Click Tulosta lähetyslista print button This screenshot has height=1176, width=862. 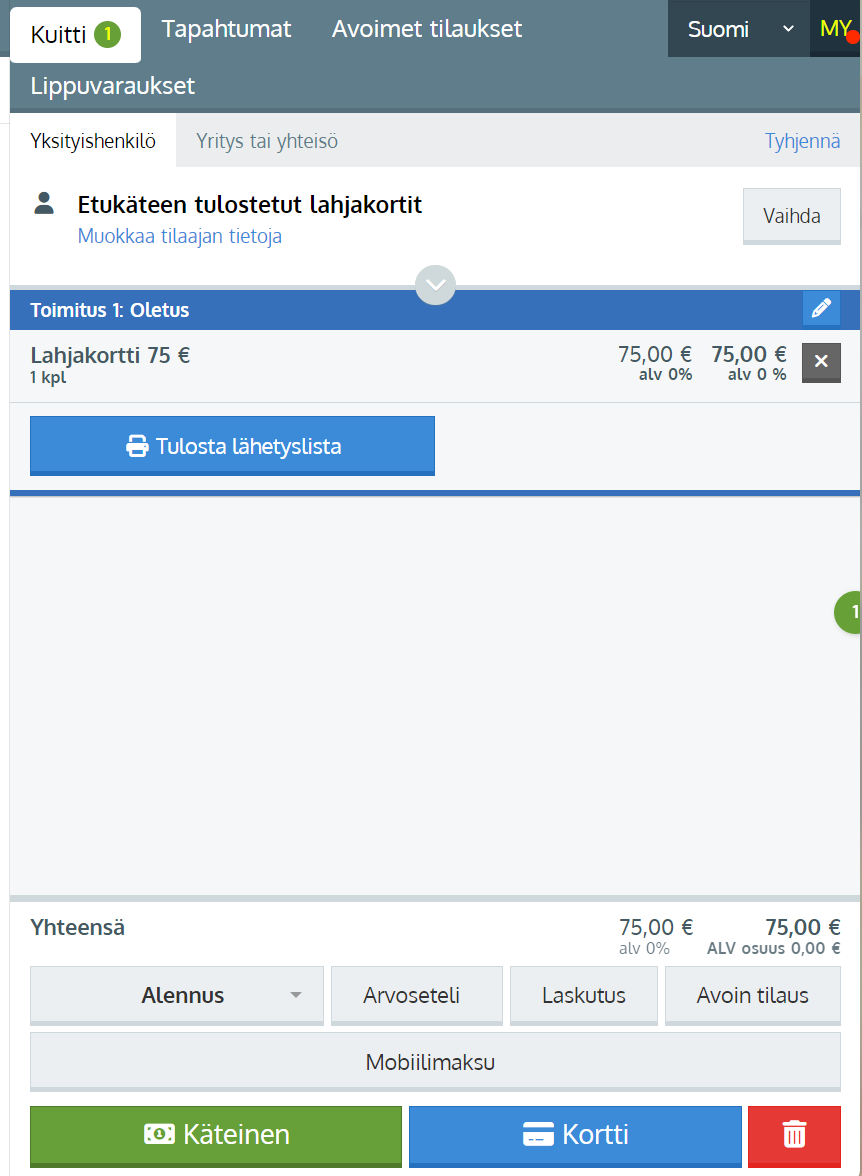232,446
